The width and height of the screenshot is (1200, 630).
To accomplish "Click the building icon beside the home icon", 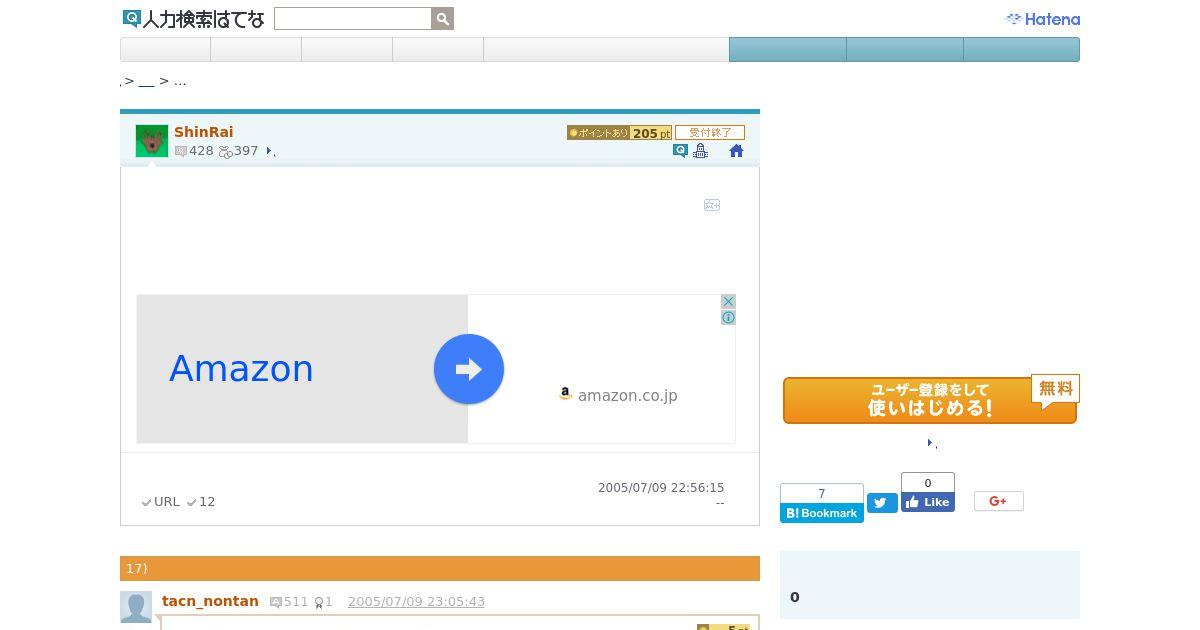I will (x=700, y=151).
